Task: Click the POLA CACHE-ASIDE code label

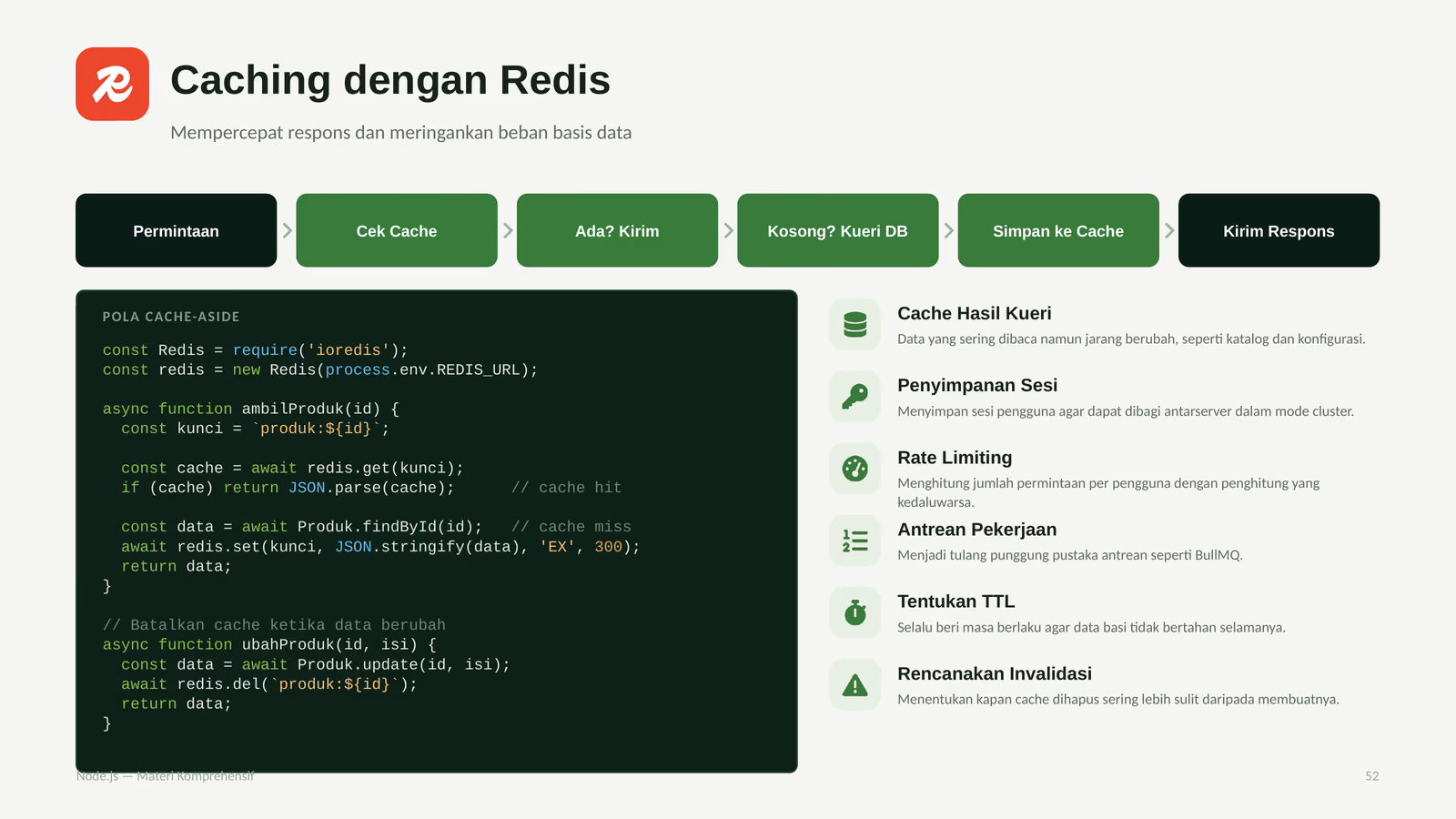Action: coord(171,317)
